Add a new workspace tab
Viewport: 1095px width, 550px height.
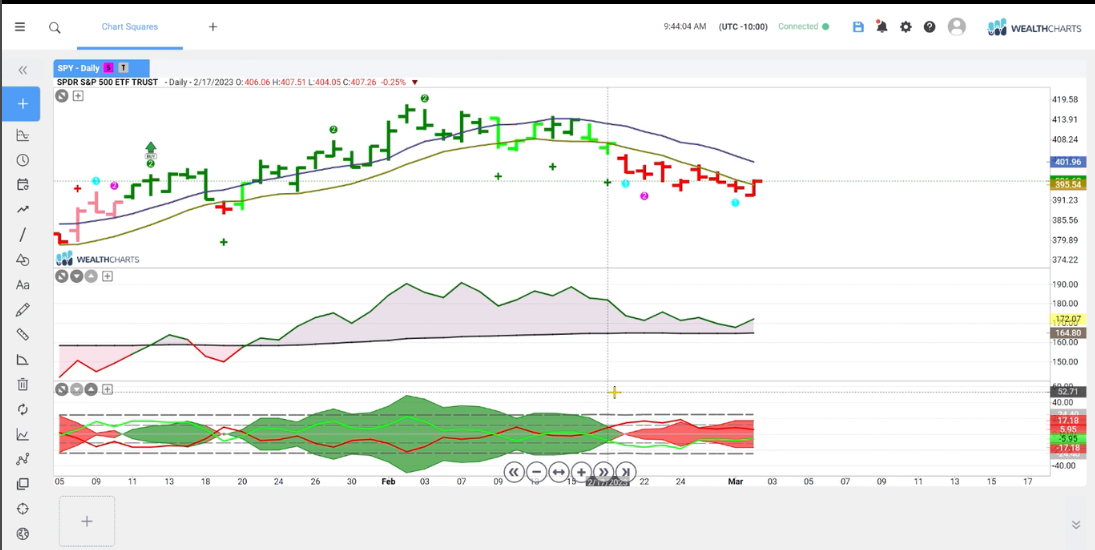pyautogui.click(x=213, y=27)
